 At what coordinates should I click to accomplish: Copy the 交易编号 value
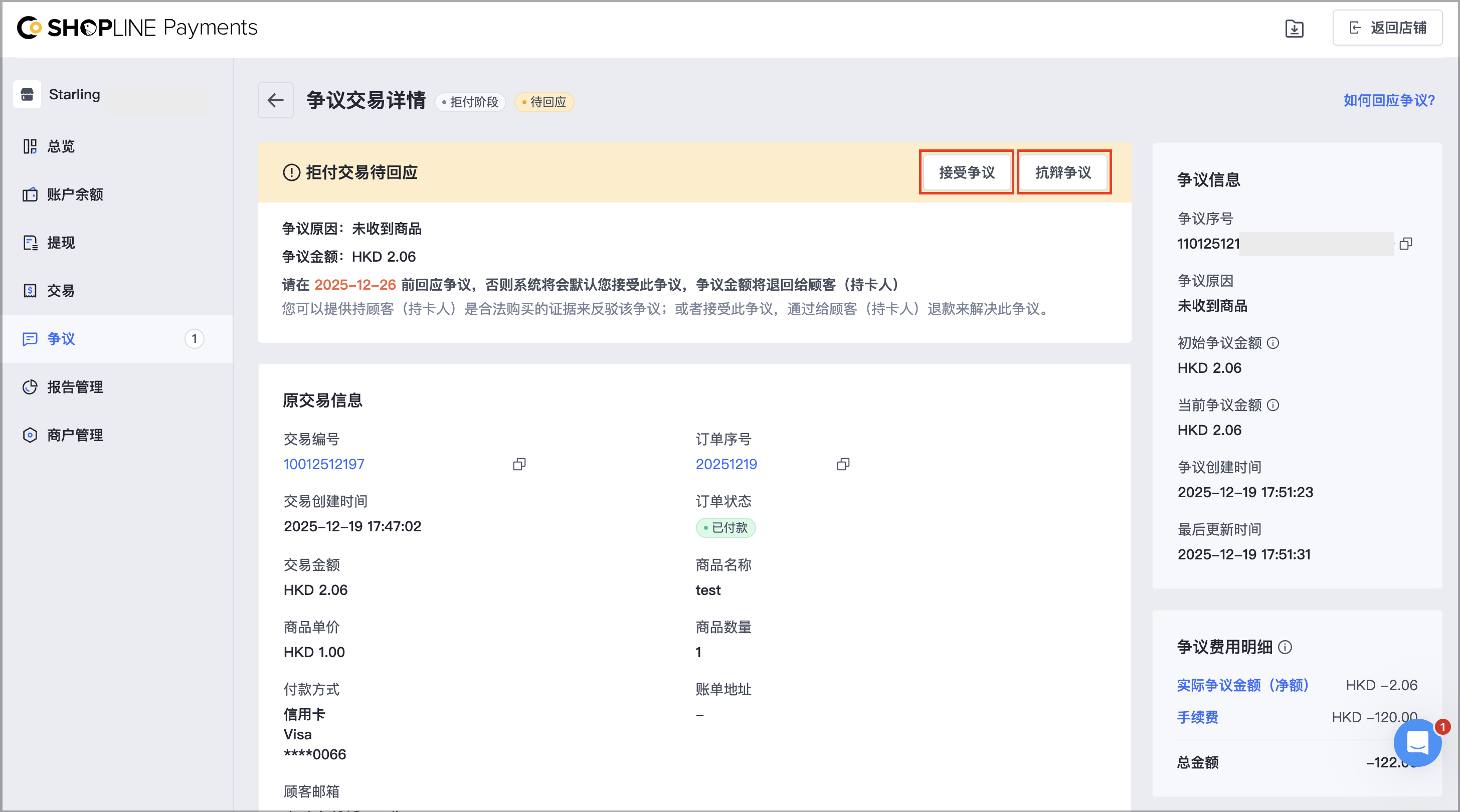[x=519, y=464]
